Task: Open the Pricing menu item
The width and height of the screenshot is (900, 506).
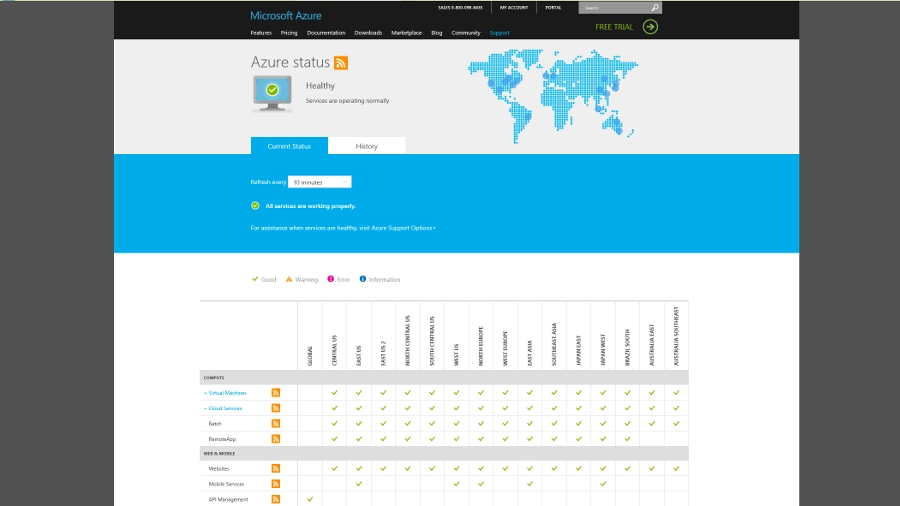Action: pyautogui.click(x=289, y=33)
